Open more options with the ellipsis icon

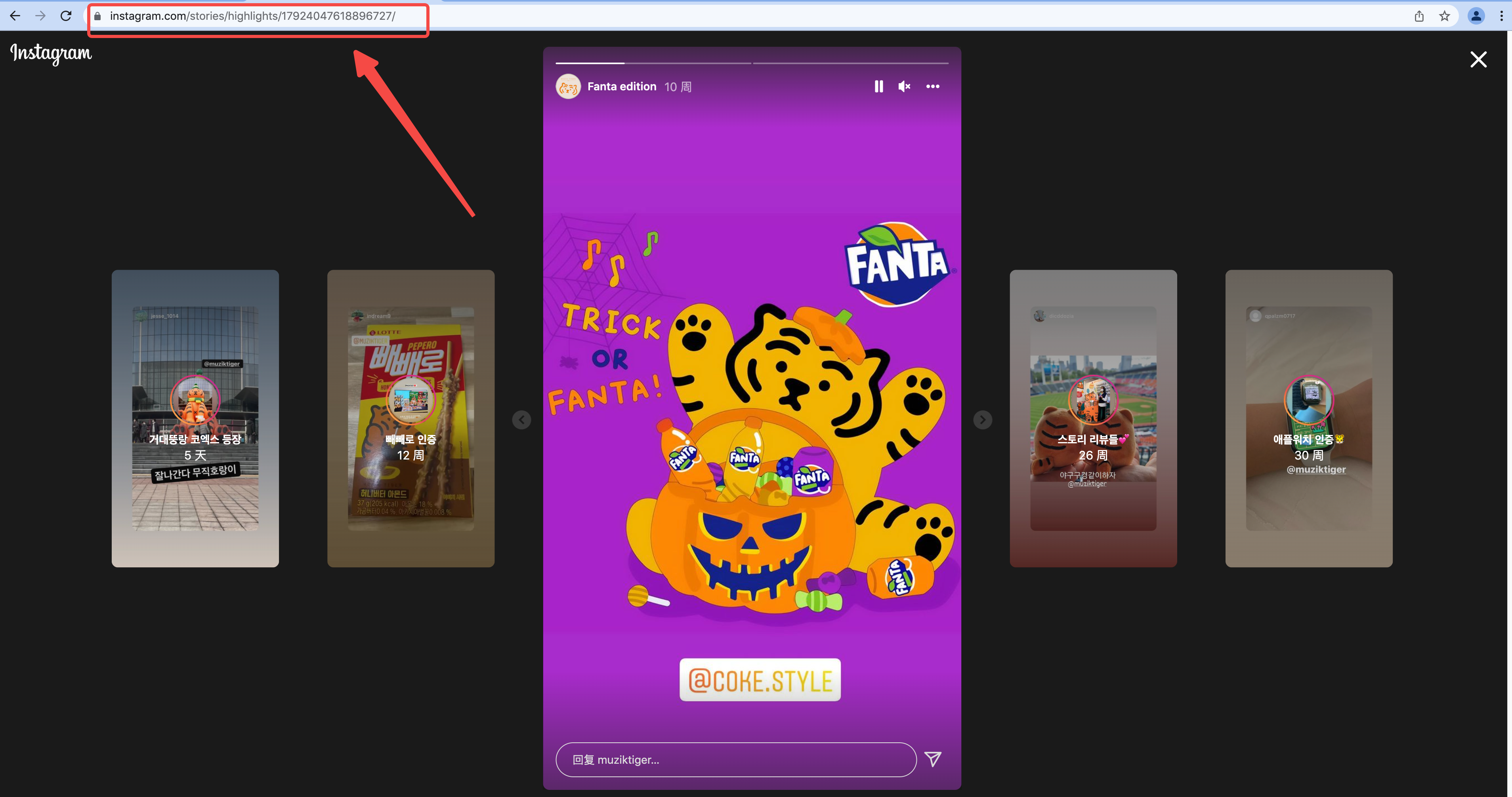[x=932, y=86]
